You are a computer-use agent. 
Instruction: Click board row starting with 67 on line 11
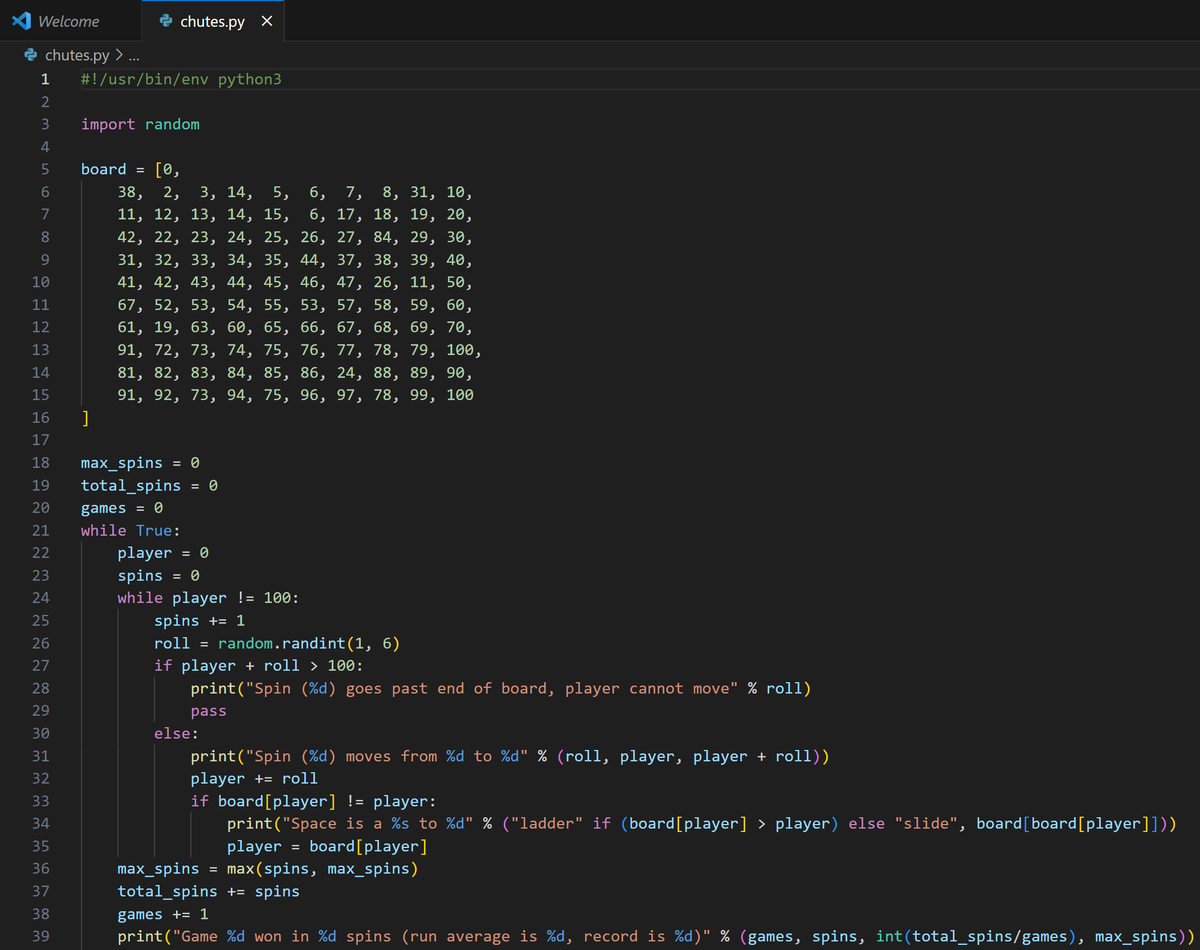click(x=295, y=305)
